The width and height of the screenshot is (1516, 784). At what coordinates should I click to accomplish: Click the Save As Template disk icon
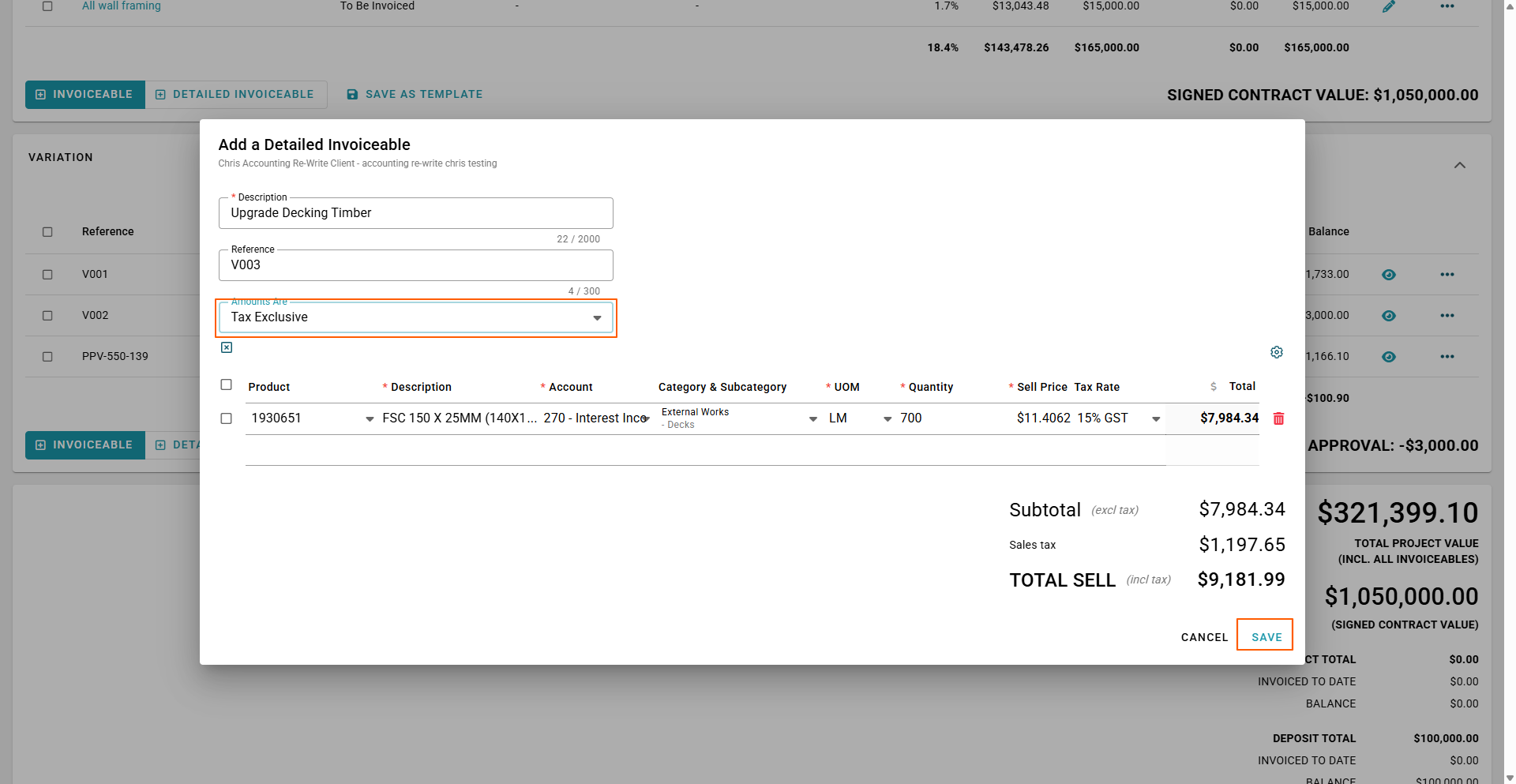353,95
